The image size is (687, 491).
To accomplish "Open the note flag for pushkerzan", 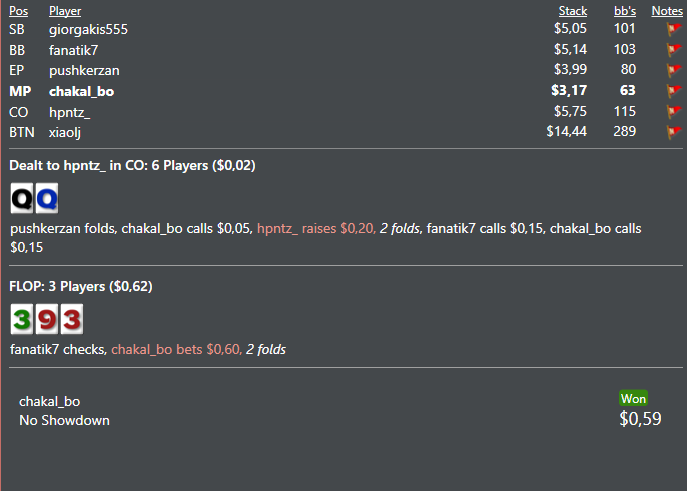I will [673, 70].
